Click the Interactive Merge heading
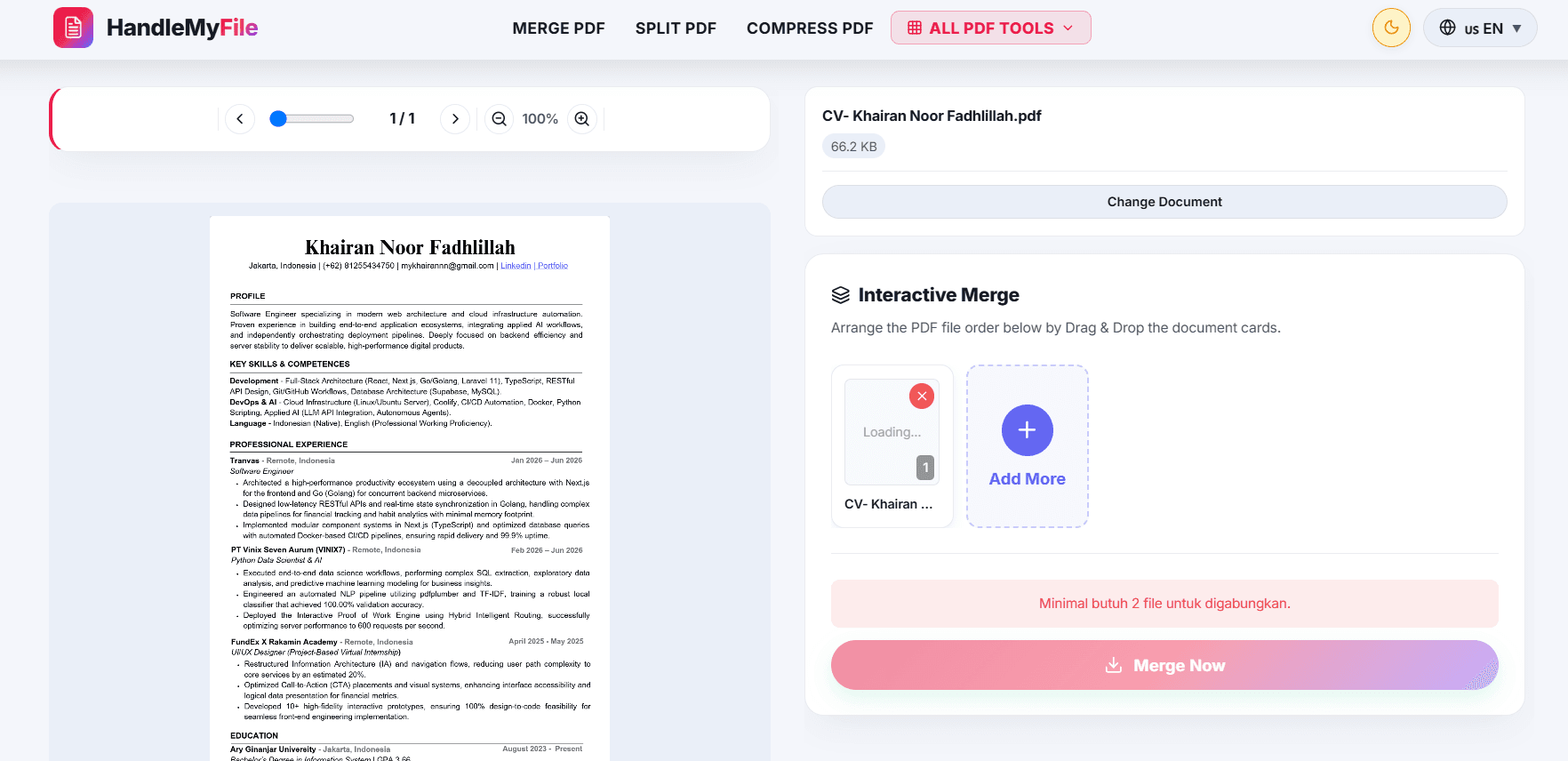The height and width of the screenshot is (761, 1568). (939, 295)
